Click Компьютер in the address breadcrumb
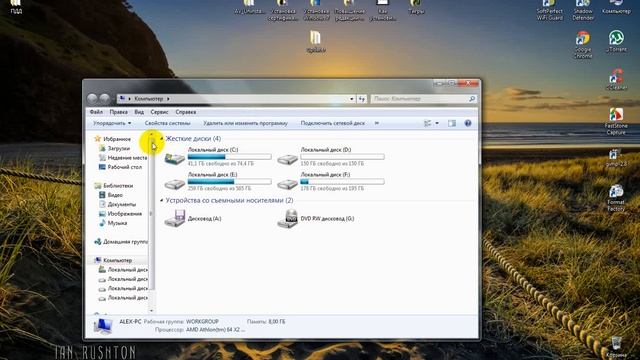Image resolution: width=640 pixels, height=360 pixels. [149, 99]
